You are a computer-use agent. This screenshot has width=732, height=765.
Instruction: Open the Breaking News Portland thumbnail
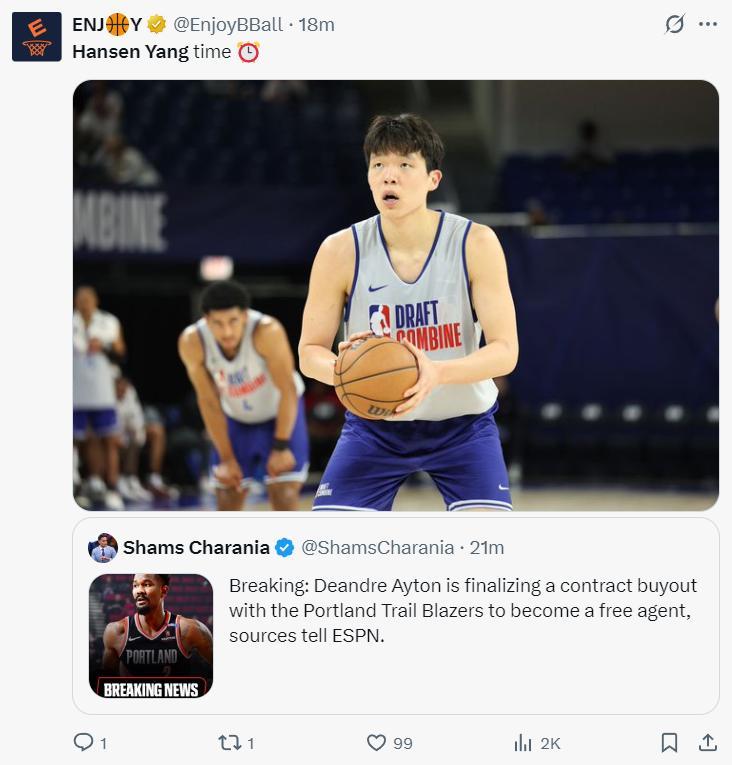[151, 635]
